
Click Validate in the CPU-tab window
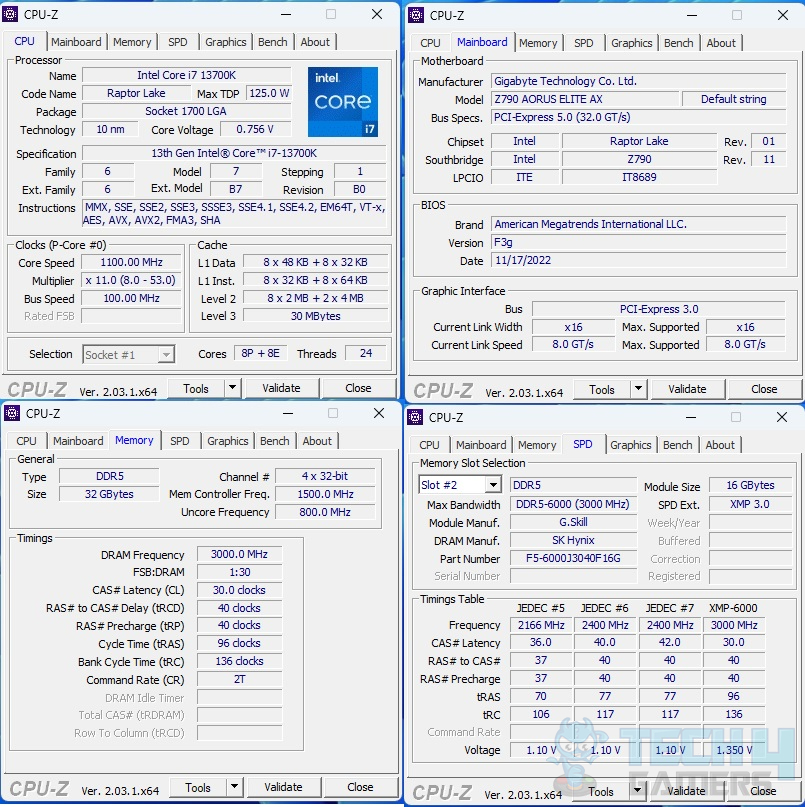[281, 388]
